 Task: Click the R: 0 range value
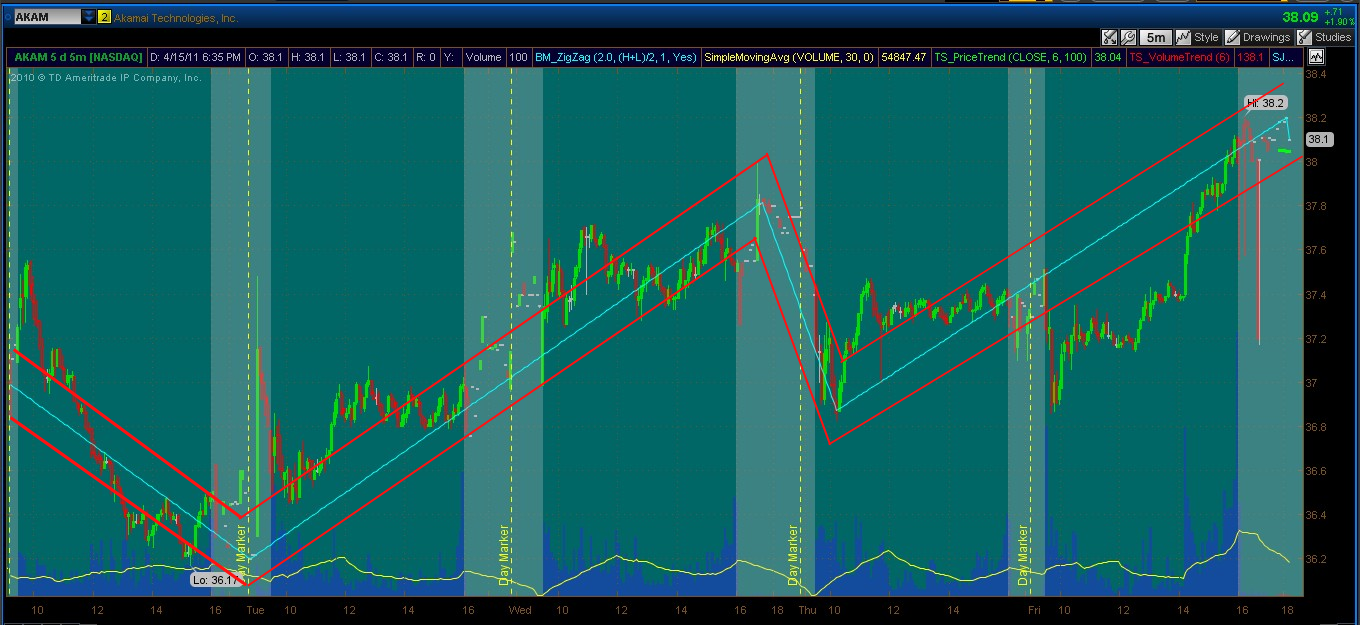click(425, 58)
